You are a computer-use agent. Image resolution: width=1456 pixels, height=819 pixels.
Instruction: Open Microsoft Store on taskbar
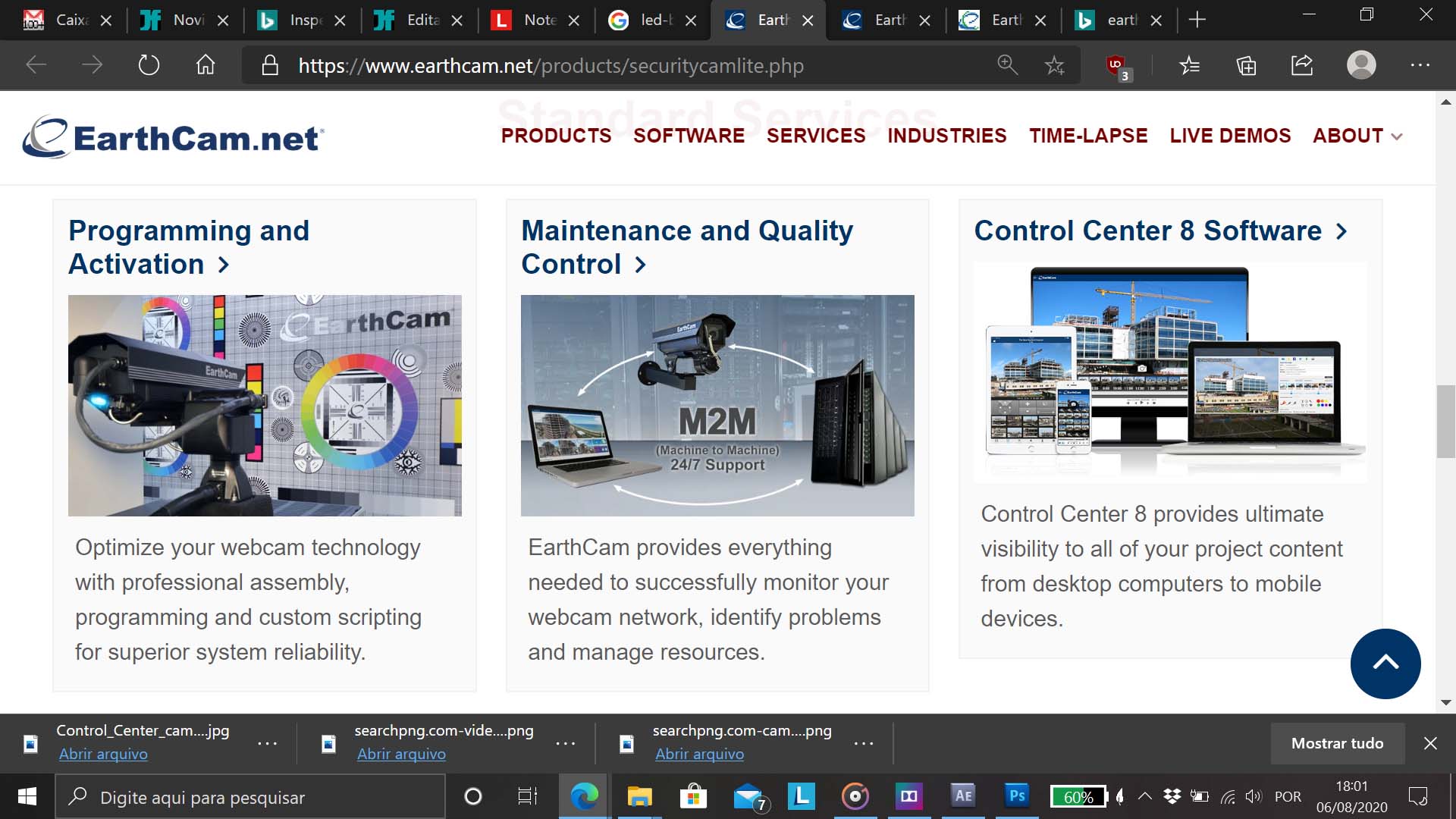(693, 796)
